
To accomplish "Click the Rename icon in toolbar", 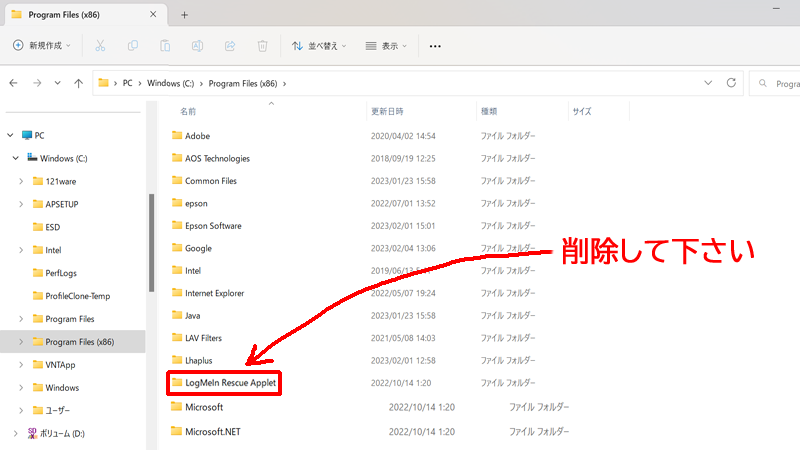I will (198, 46).
